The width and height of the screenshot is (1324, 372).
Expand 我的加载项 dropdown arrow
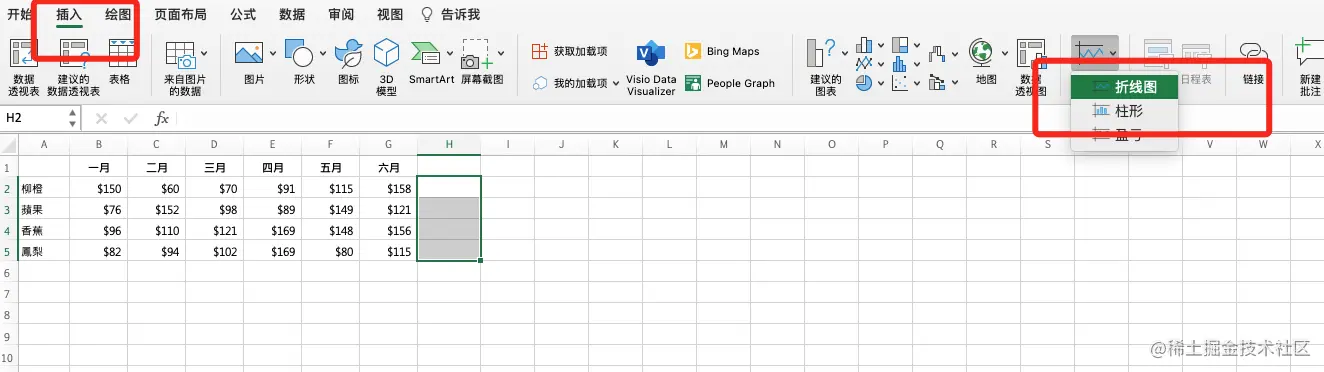tap(616, 83)
